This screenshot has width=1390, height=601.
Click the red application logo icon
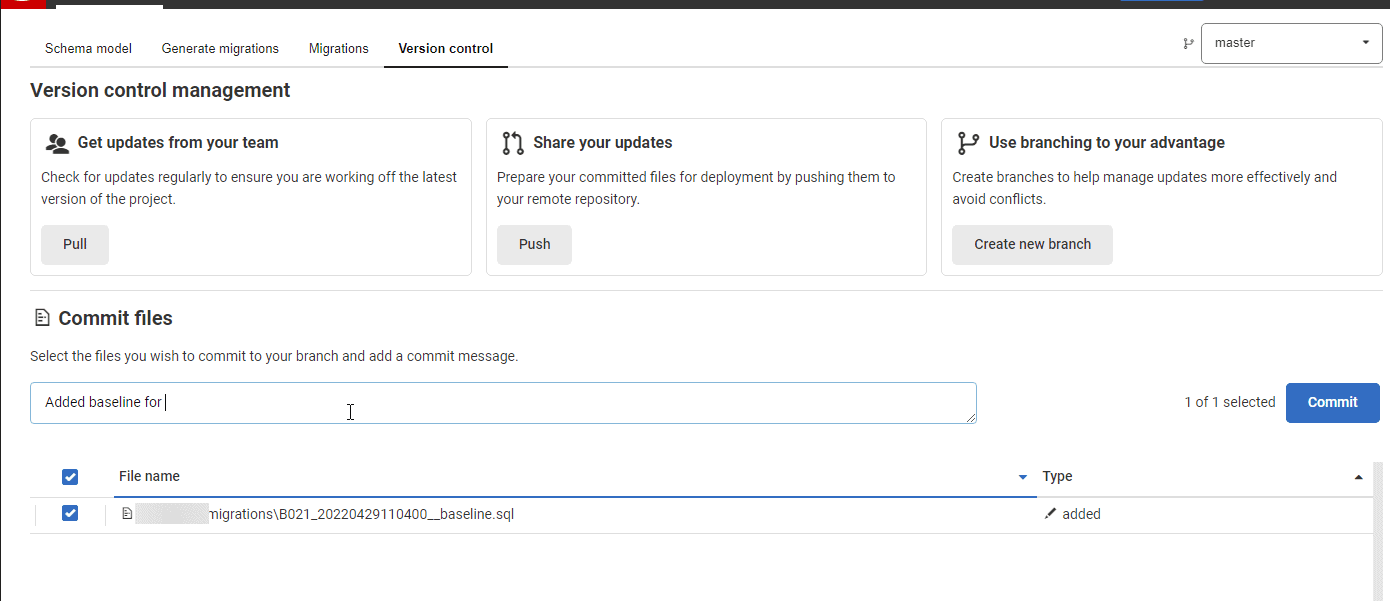coord(20,3)
